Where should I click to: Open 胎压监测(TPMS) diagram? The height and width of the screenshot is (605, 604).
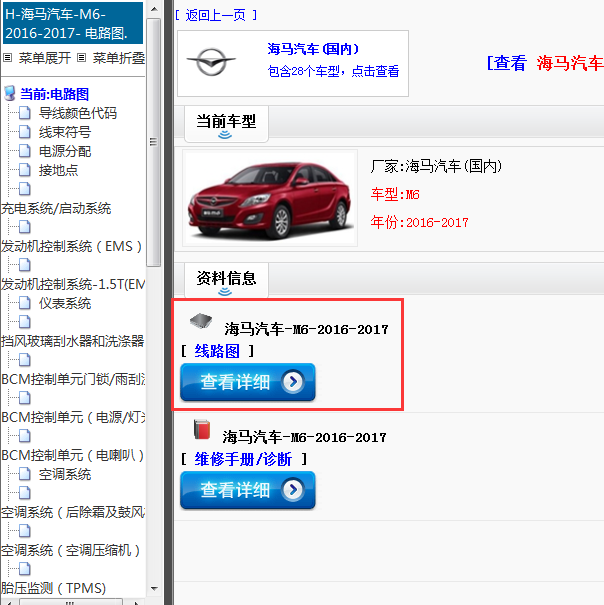(x=54, y=588)
